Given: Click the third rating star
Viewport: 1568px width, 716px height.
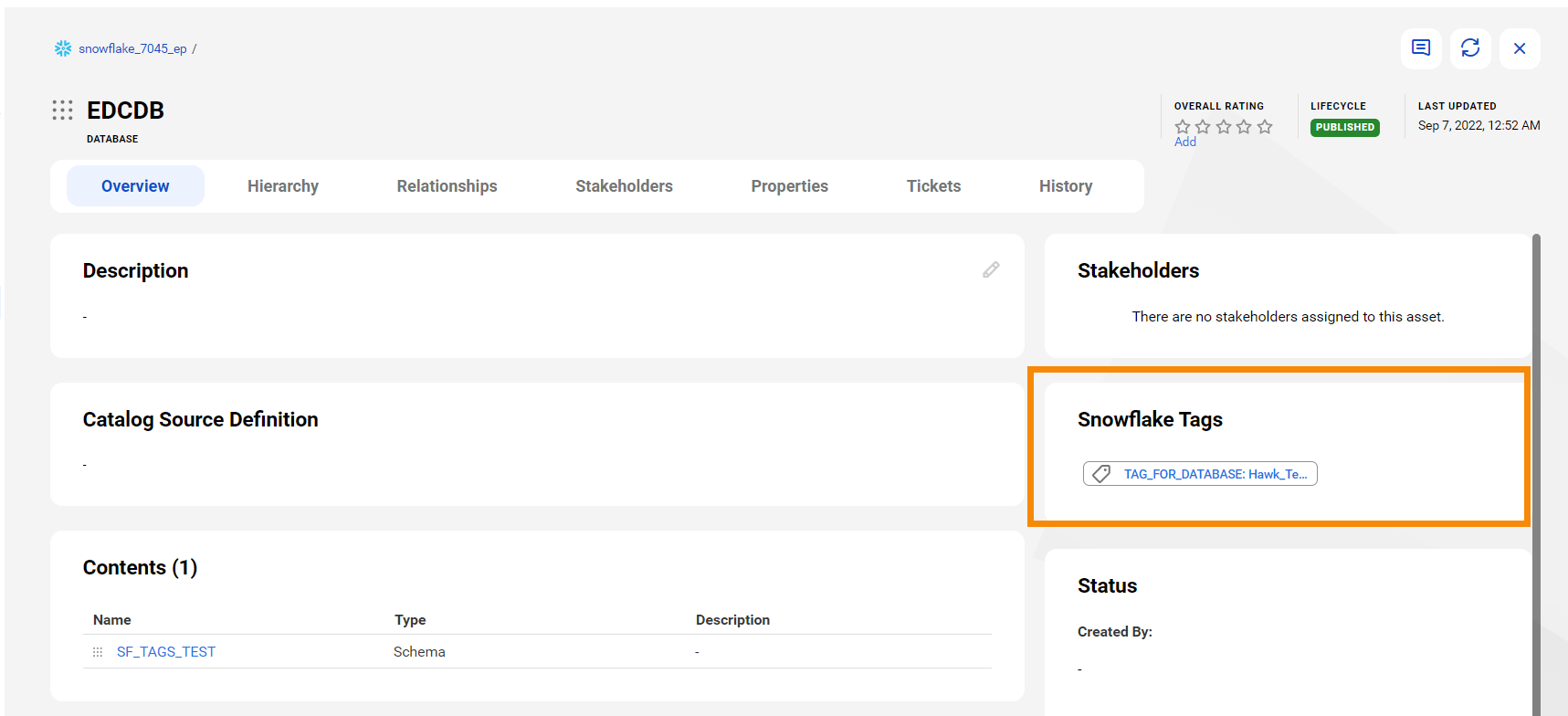Looking at the screenshot, I should pos(1224,127).
